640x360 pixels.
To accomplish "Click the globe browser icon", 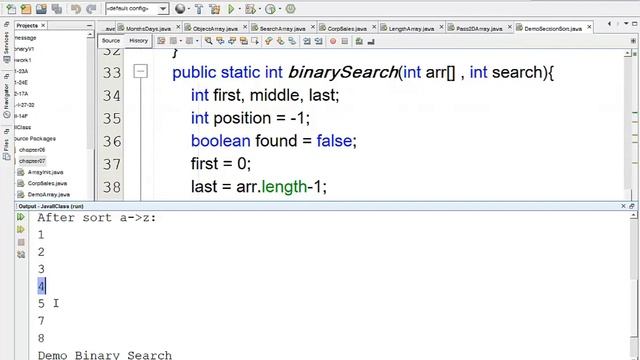I will pyautogui.click(x=180, y=9).
